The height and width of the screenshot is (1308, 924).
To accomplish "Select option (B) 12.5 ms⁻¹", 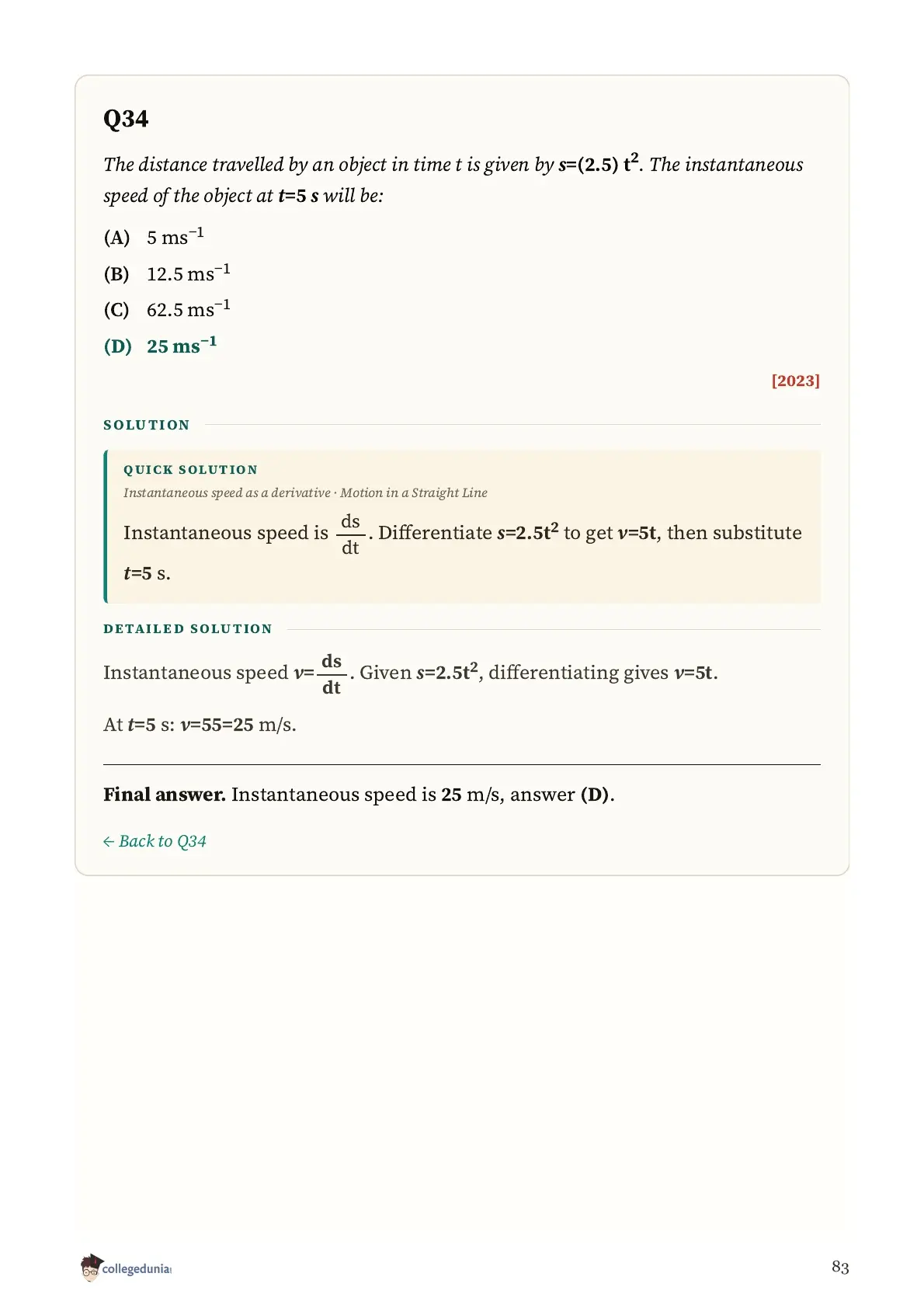I will 167,273.
